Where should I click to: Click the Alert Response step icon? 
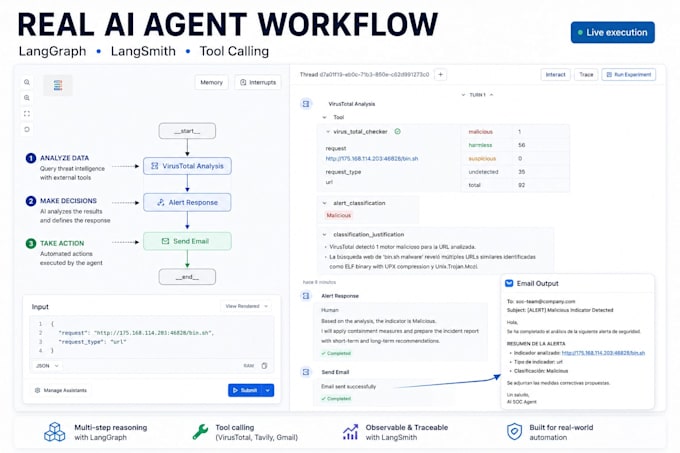pyautogui.click(x=306, y=296)
